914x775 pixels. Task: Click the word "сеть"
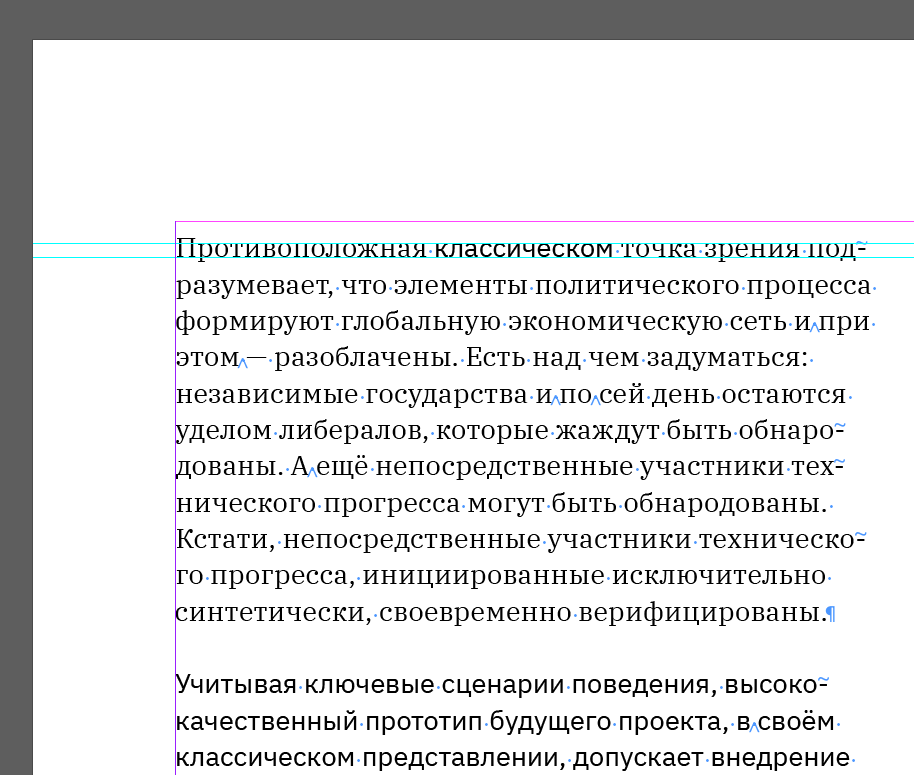tap(758, 322)
